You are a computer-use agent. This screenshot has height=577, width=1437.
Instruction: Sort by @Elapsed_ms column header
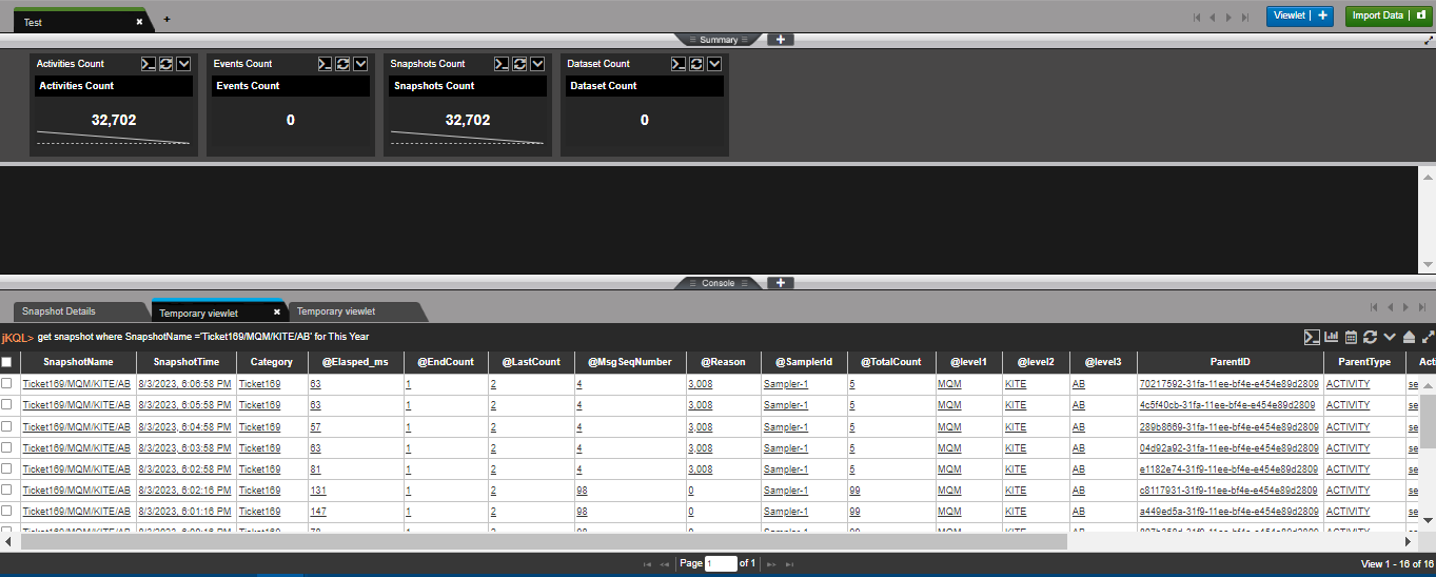tap(354, 362)
